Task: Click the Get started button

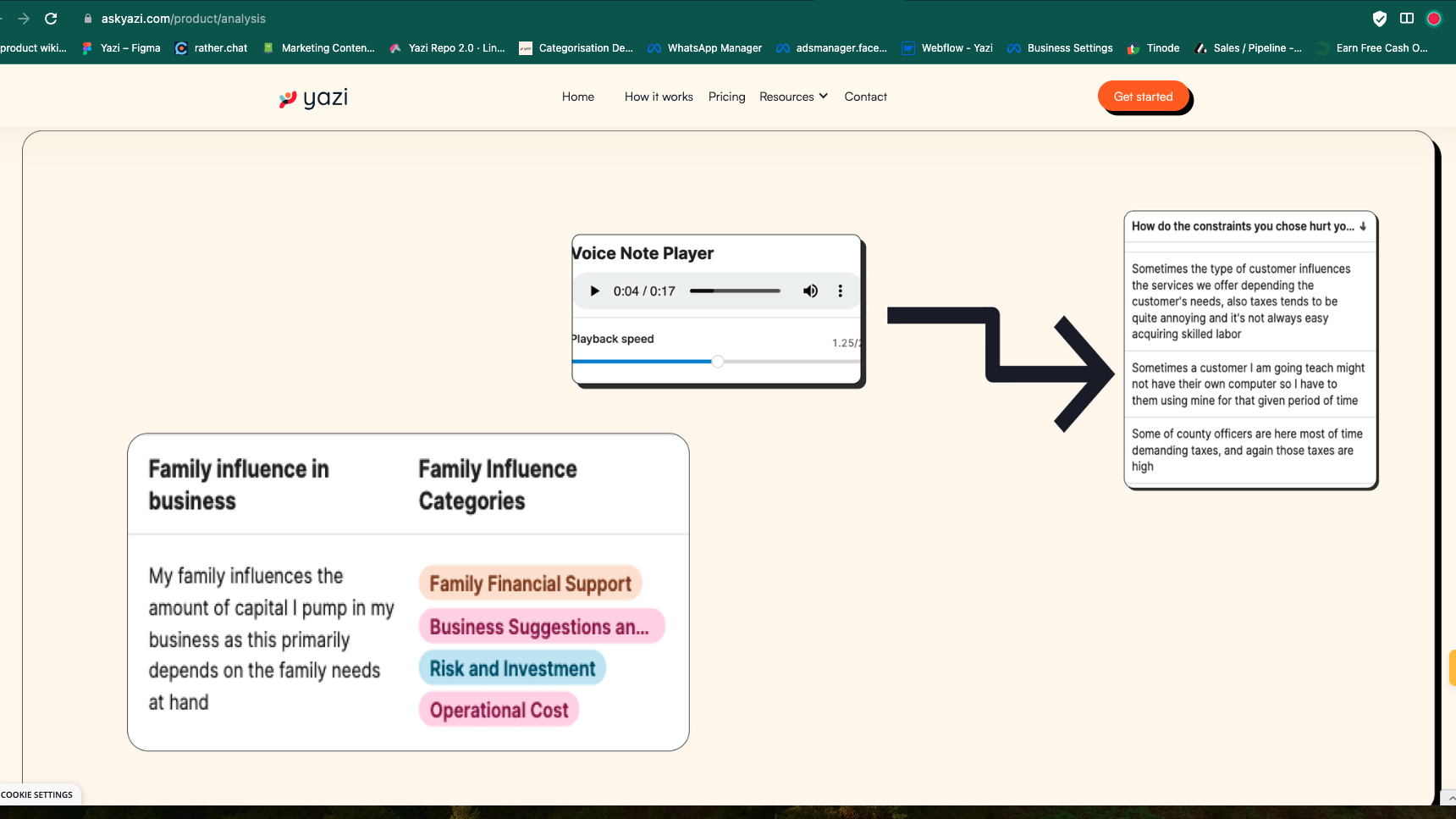Action: 1144,97
